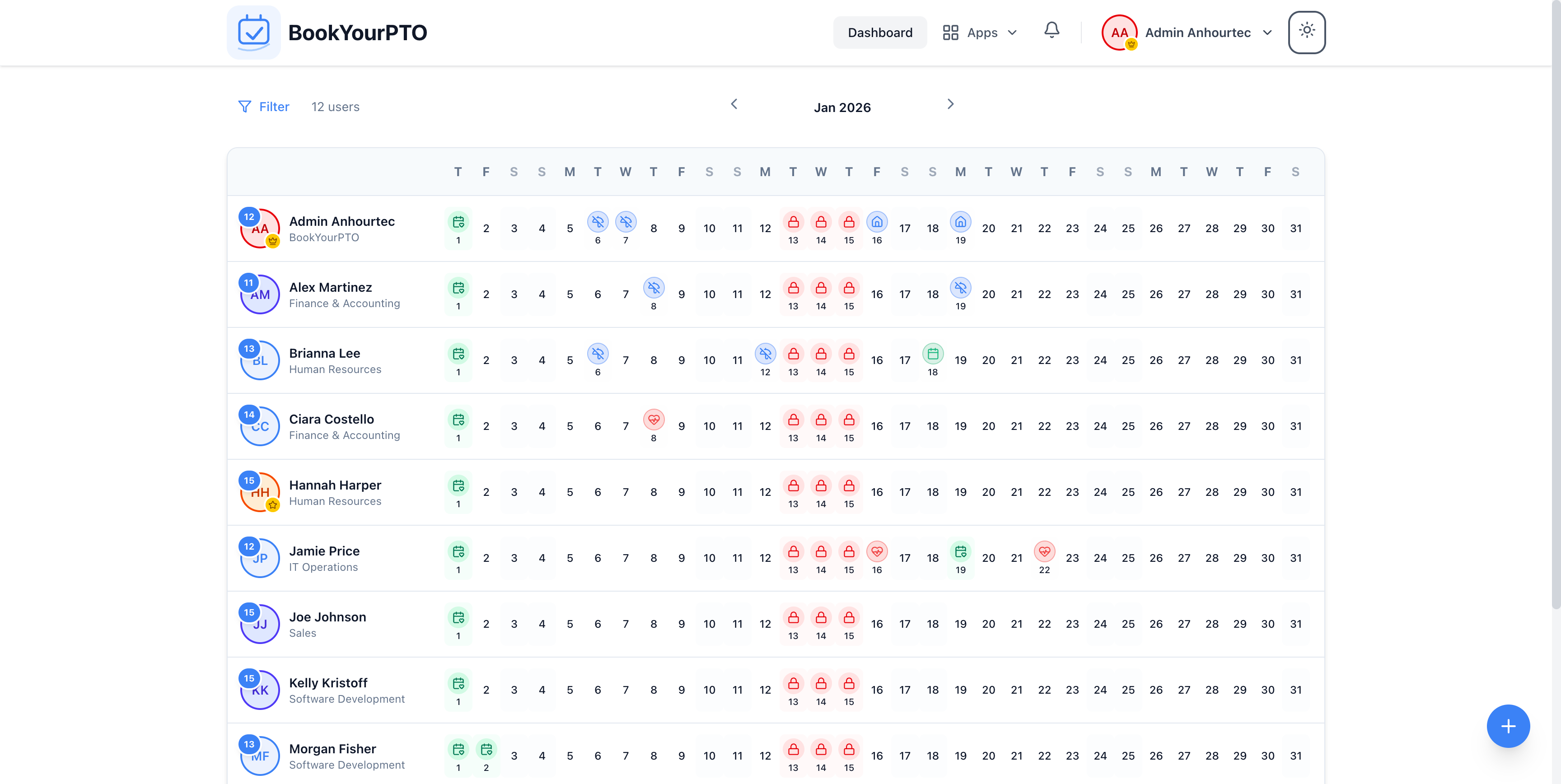Toggle the color theme with the sun icon
1561x784 pixels.
[x=1307, y=32]
